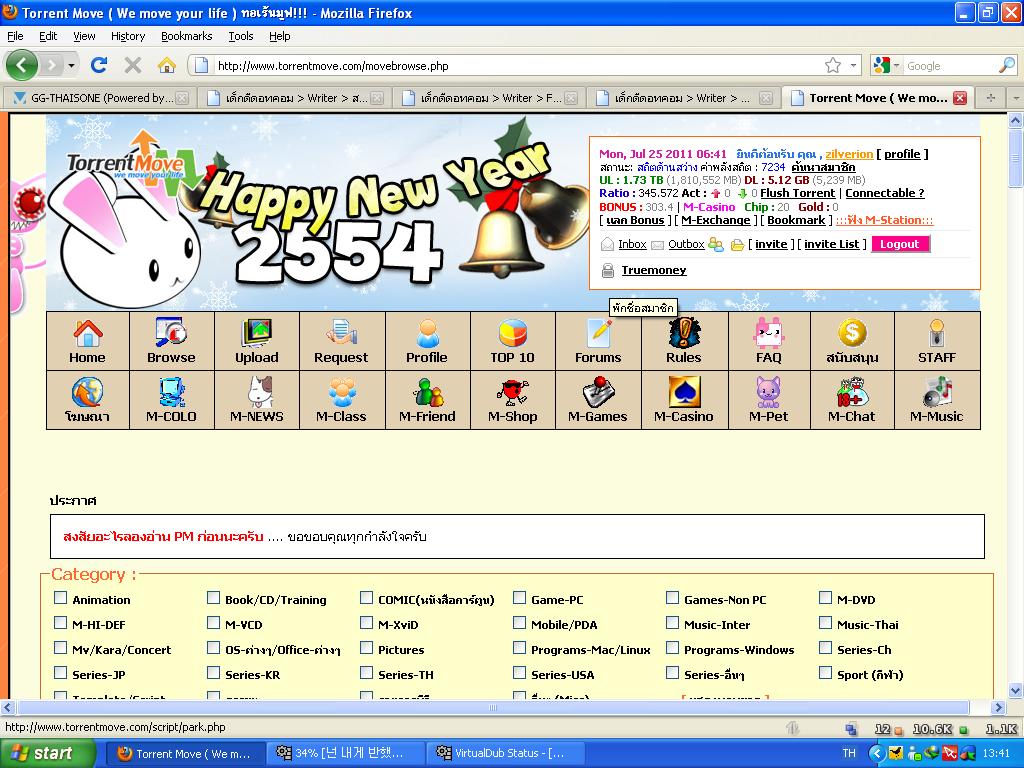
Task: Focus the Google search box
Action: pyautogui.click(x=950, y=65)
